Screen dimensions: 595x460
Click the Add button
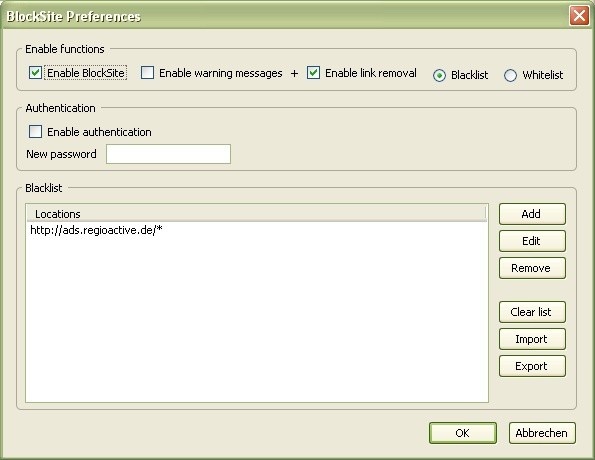click(x=532, y=214)
